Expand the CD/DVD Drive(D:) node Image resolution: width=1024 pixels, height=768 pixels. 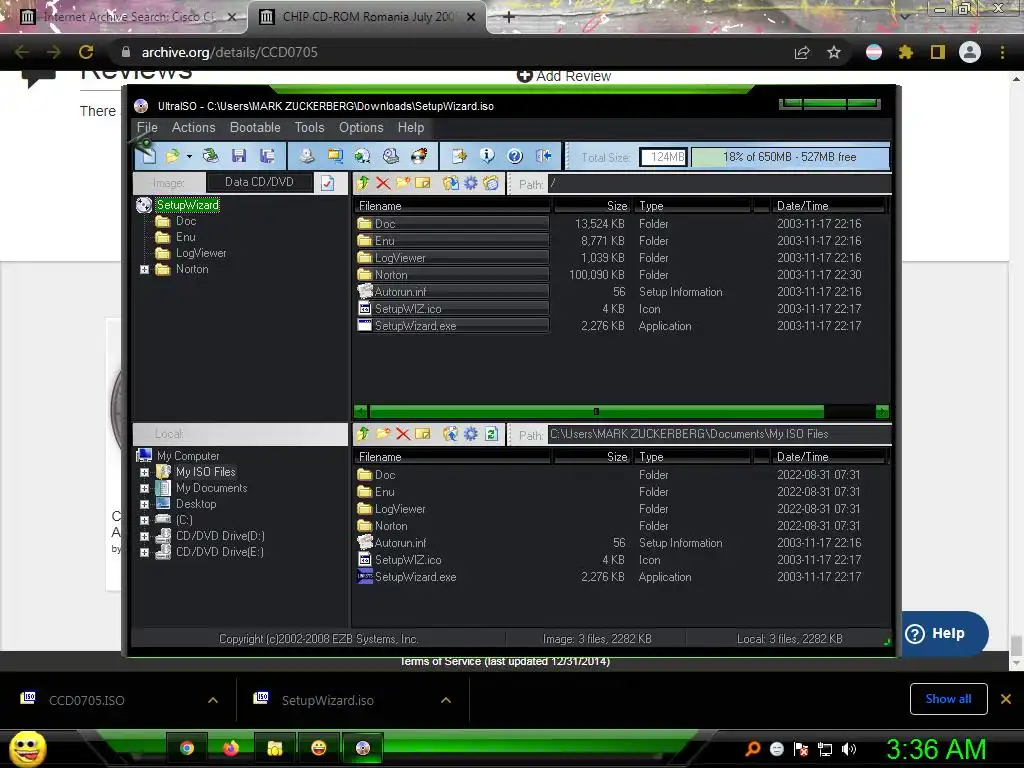[x=144, y=536]
